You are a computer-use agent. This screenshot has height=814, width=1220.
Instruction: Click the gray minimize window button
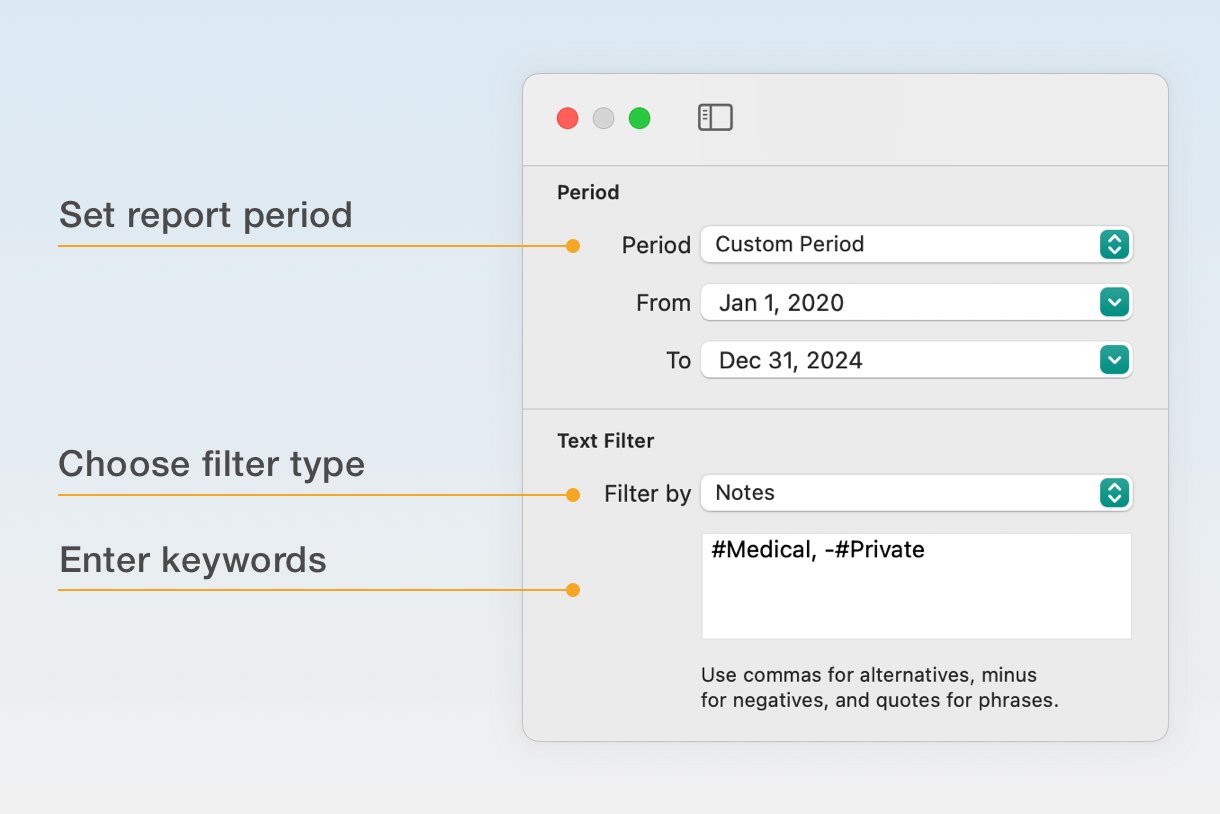pos(604,118)
